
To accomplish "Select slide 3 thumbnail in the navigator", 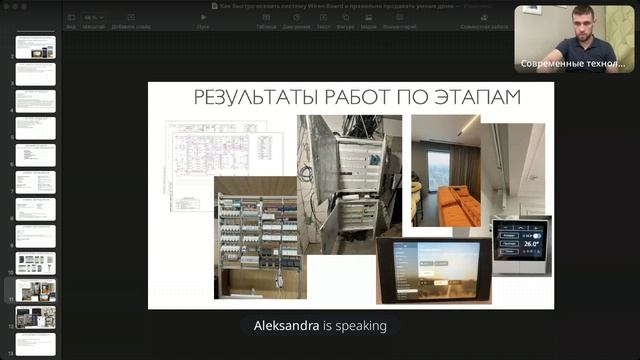I will 36,74.
